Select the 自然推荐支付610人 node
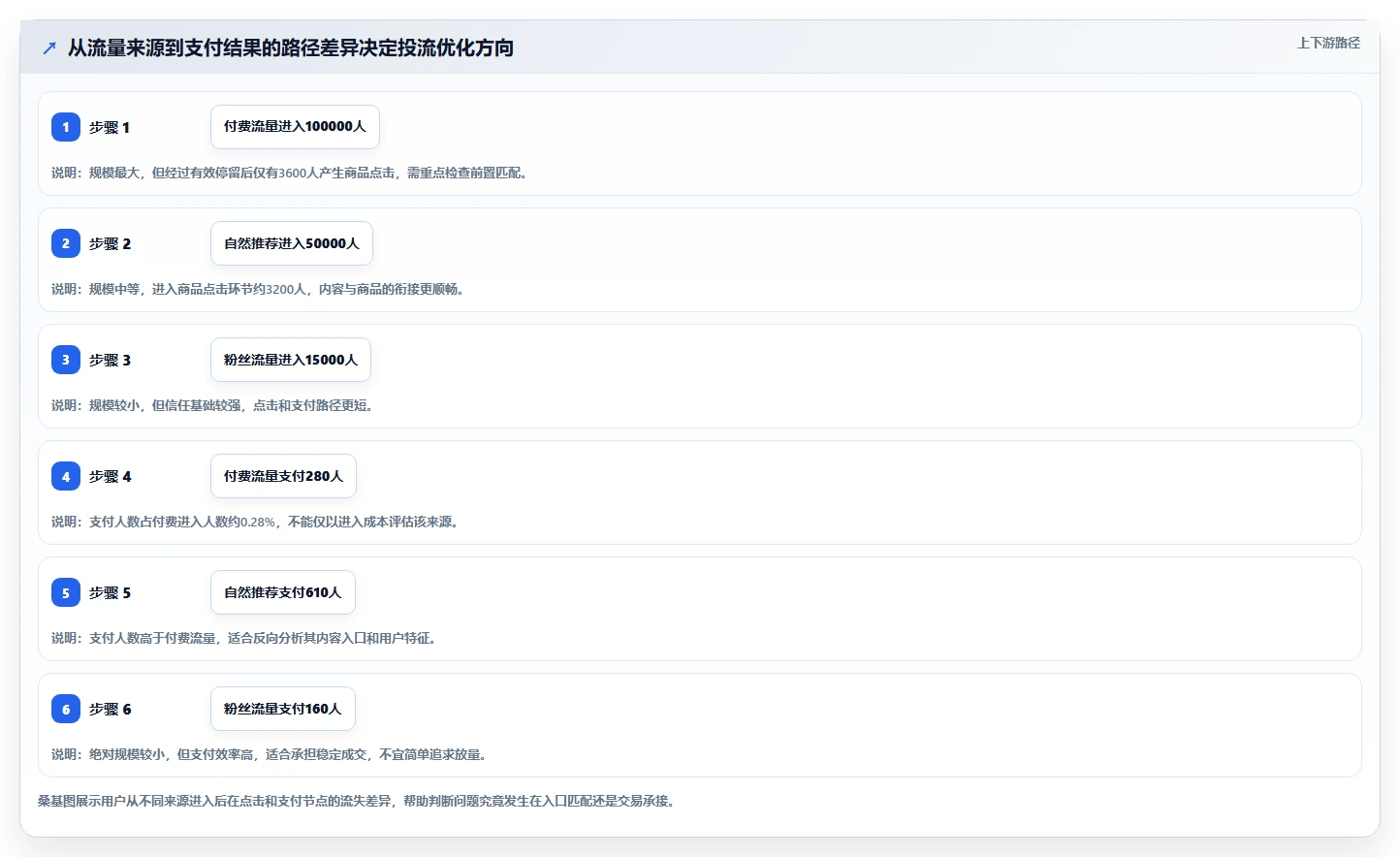 click(x=283, y=592)
